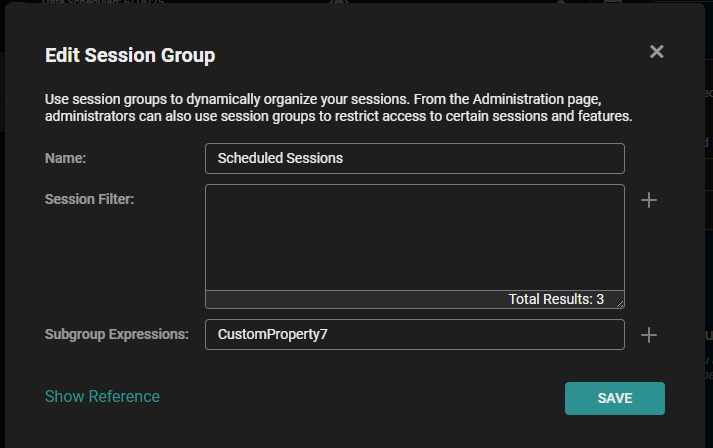Place cursor in CustomProperty7 text

pyautogui.click(x=272, y=335)
